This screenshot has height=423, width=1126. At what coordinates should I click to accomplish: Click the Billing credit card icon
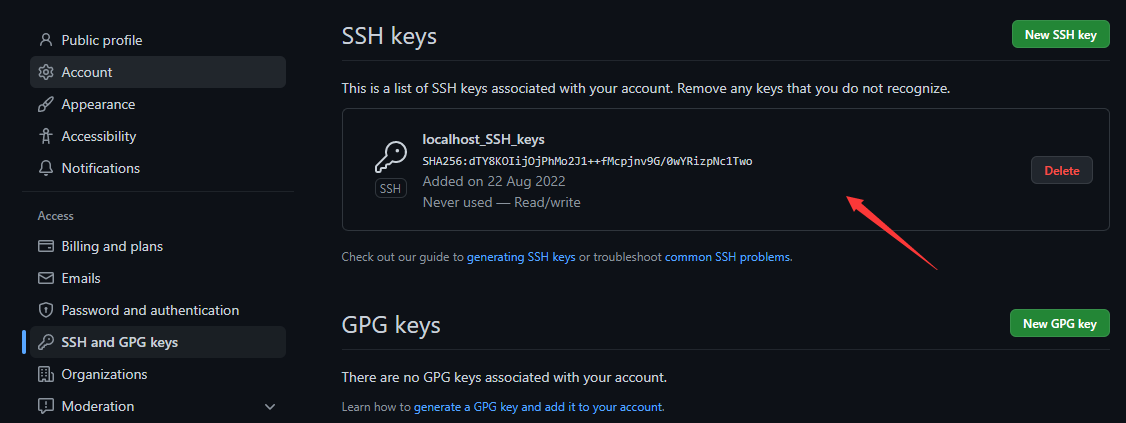45,246
